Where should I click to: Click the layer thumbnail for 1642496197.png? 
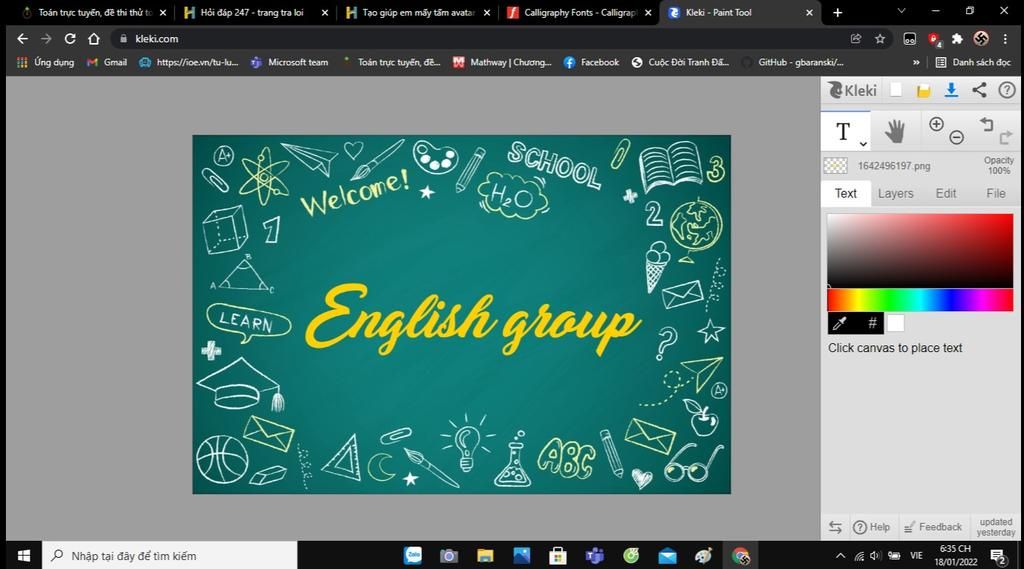point(835,166)
